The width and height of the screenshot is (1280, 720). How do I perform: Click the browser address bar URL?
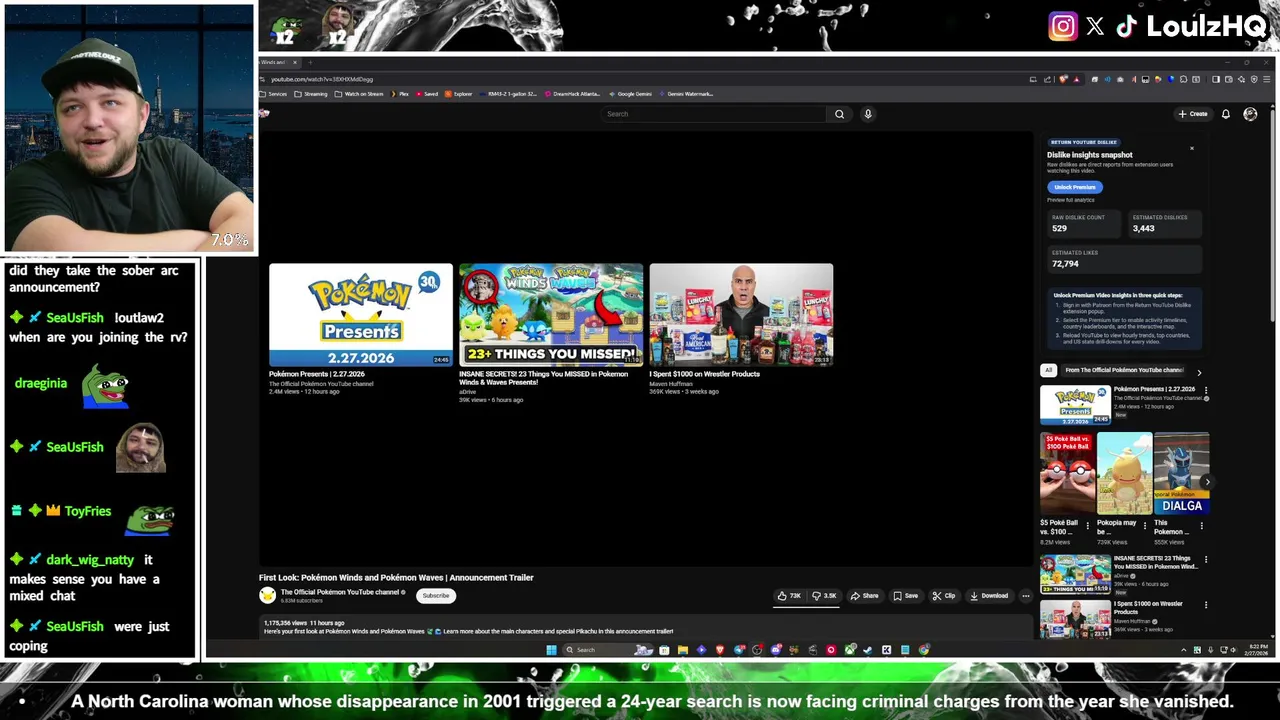pyautogui.click(x=322, y=79)
